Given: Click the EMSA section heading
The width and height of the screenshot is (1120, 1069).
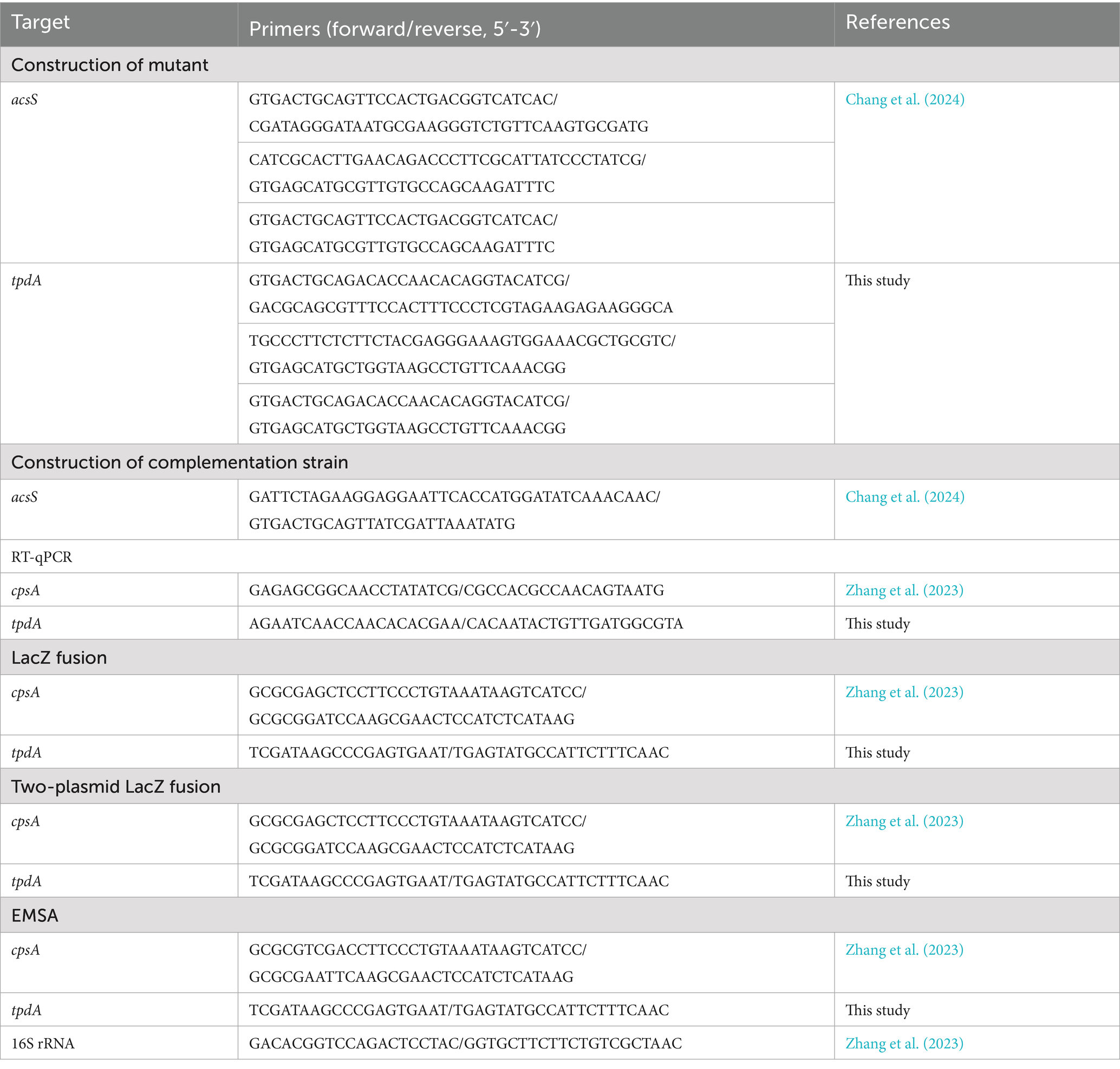Looking at the screenshot, I should pos(35,915).
